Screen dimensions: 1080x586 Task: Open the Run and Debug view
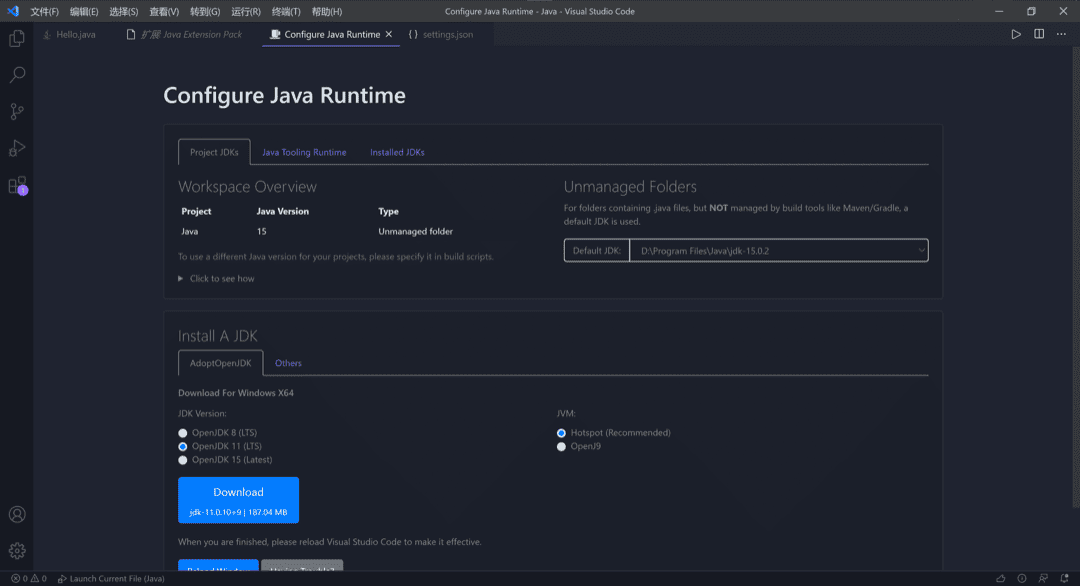point(17,148)
